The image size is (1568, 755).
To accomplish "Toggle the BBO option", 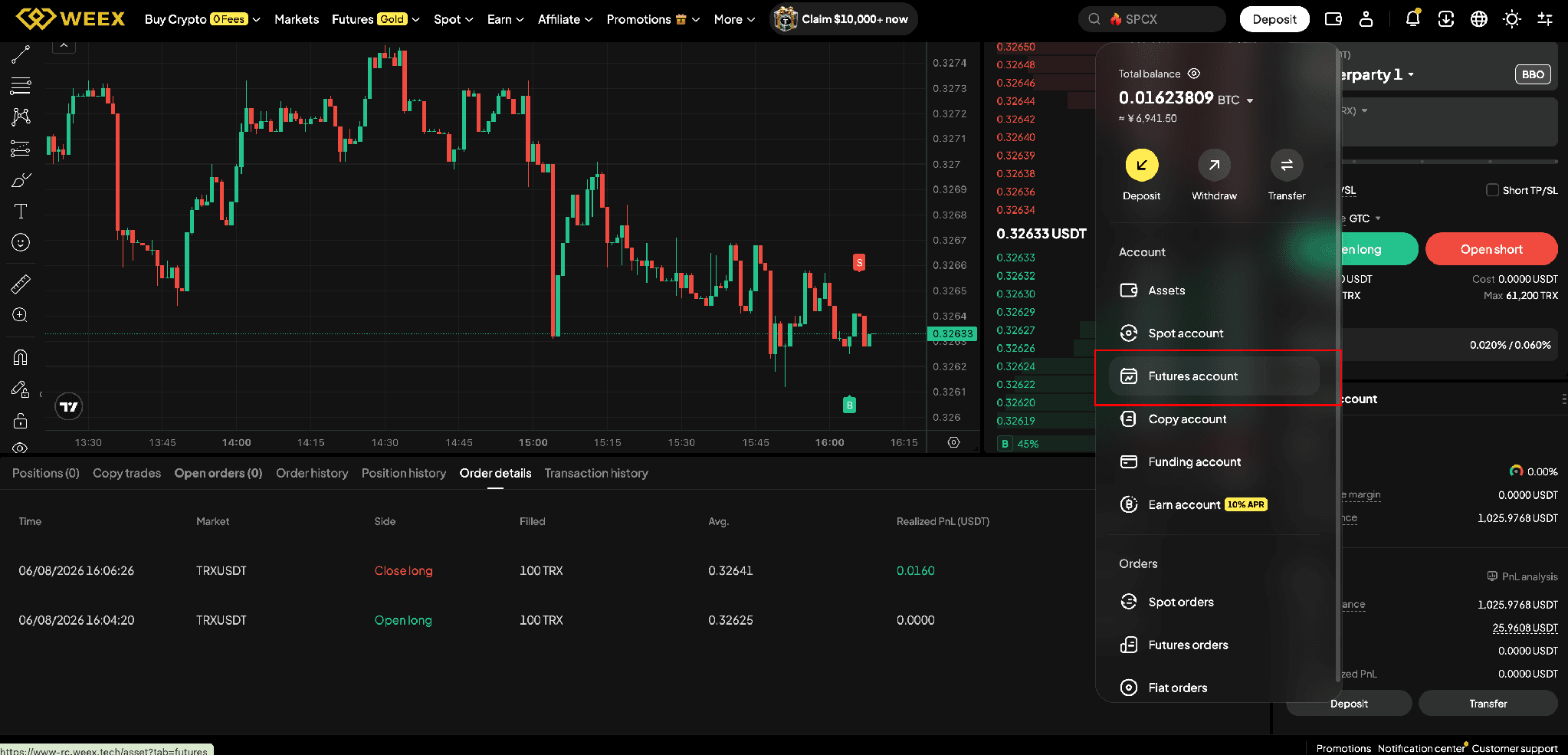I will tap(1533, 74).
